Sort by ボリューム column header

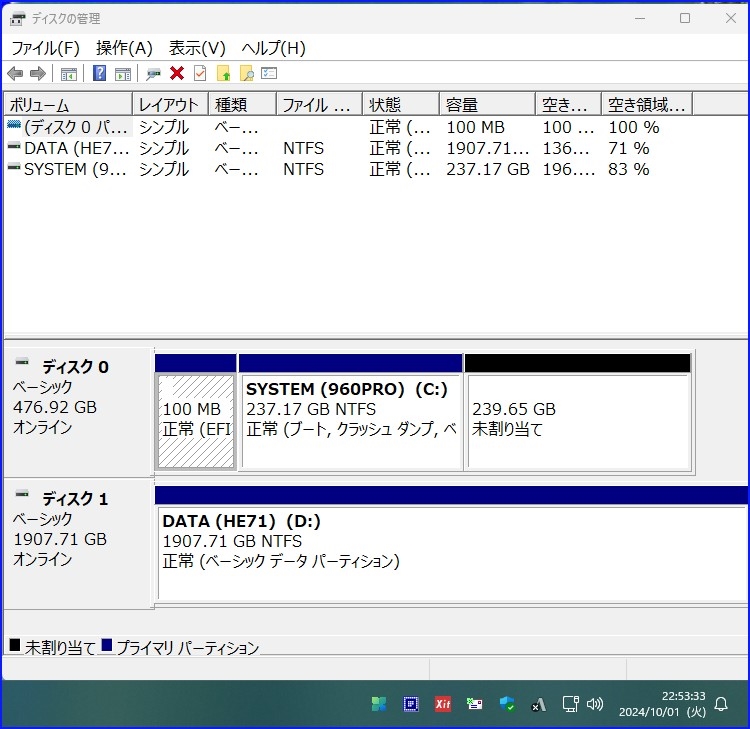pyautogui.click(x=68, y=104)
